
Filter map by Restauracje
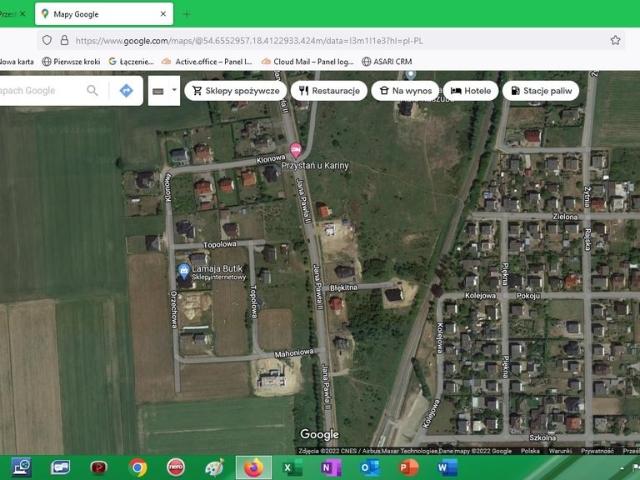tap(328, 90)
